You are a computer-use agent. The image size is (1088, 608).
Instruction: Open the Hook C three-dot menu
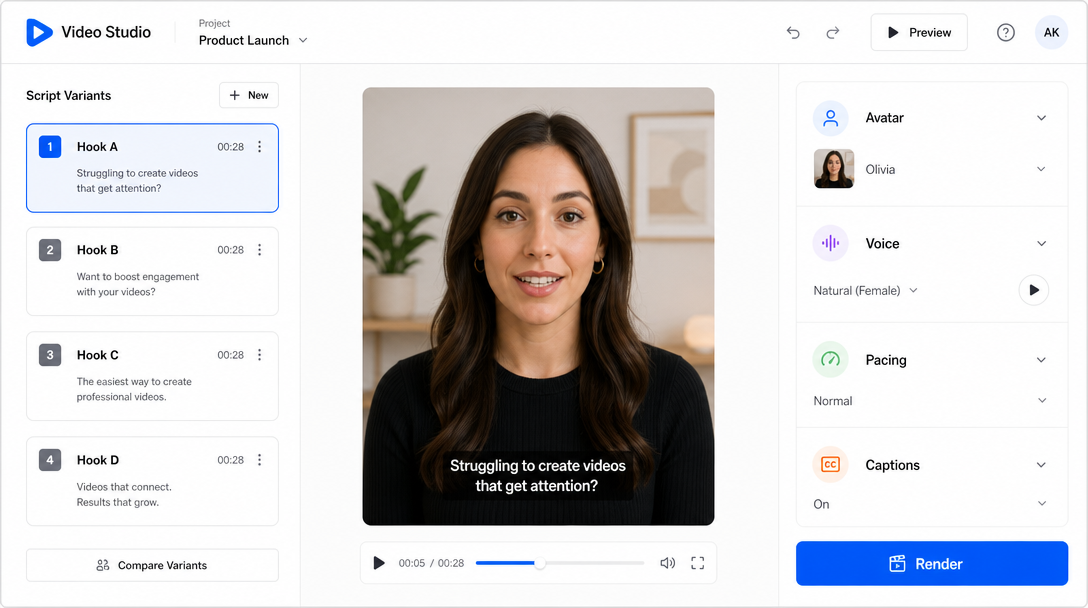pos(260,355)
